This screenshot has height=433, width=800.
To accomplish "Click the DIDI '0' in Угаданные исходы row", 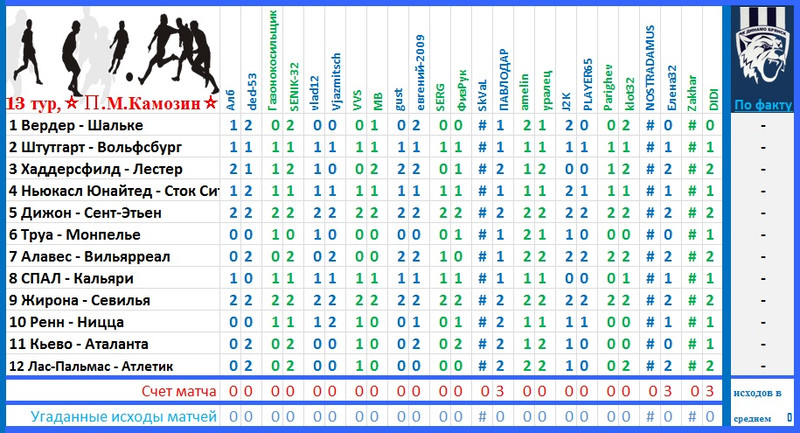I will (710, 417).
